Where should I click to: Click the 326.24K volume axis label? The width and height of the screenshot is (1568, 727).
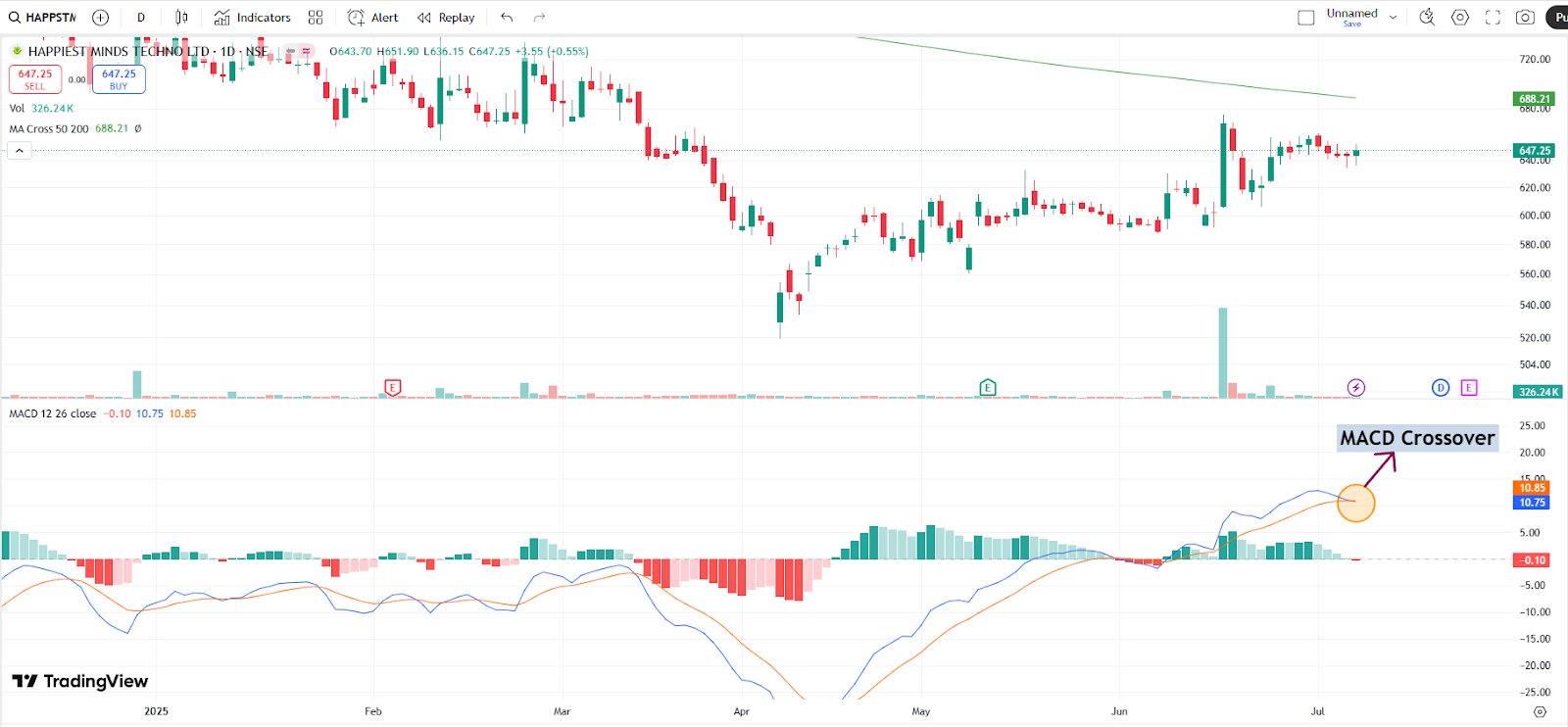tap(1539, 392)
